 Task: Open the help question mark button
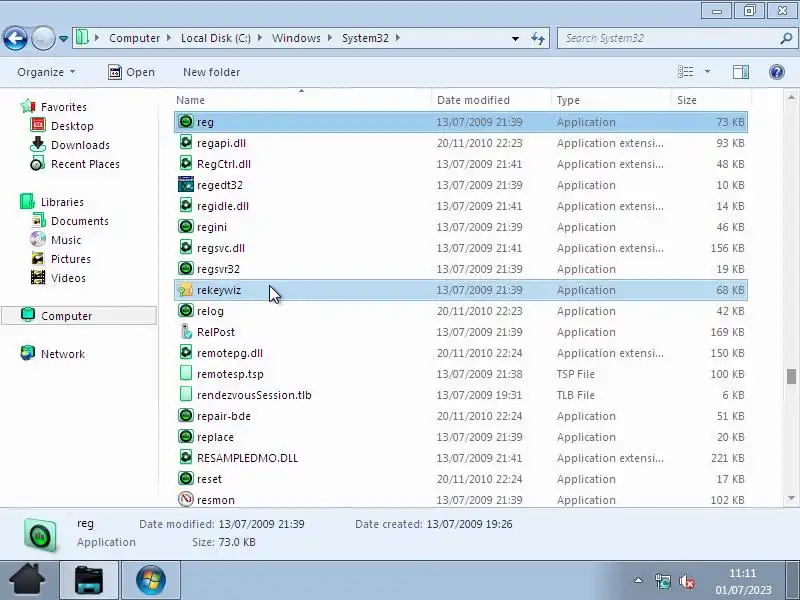(x=777, y=72)
